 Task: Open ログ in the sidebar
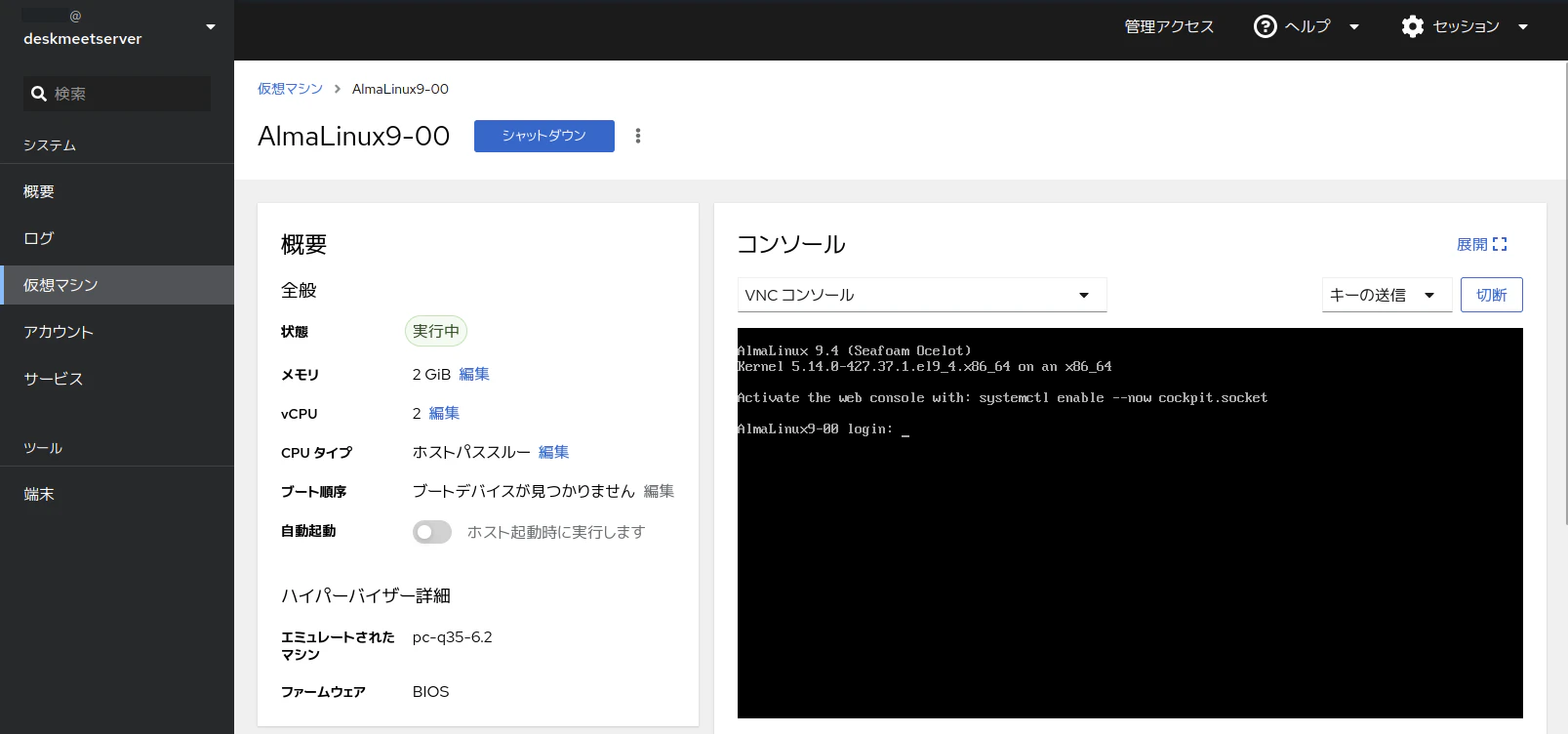tap(117, 238)
